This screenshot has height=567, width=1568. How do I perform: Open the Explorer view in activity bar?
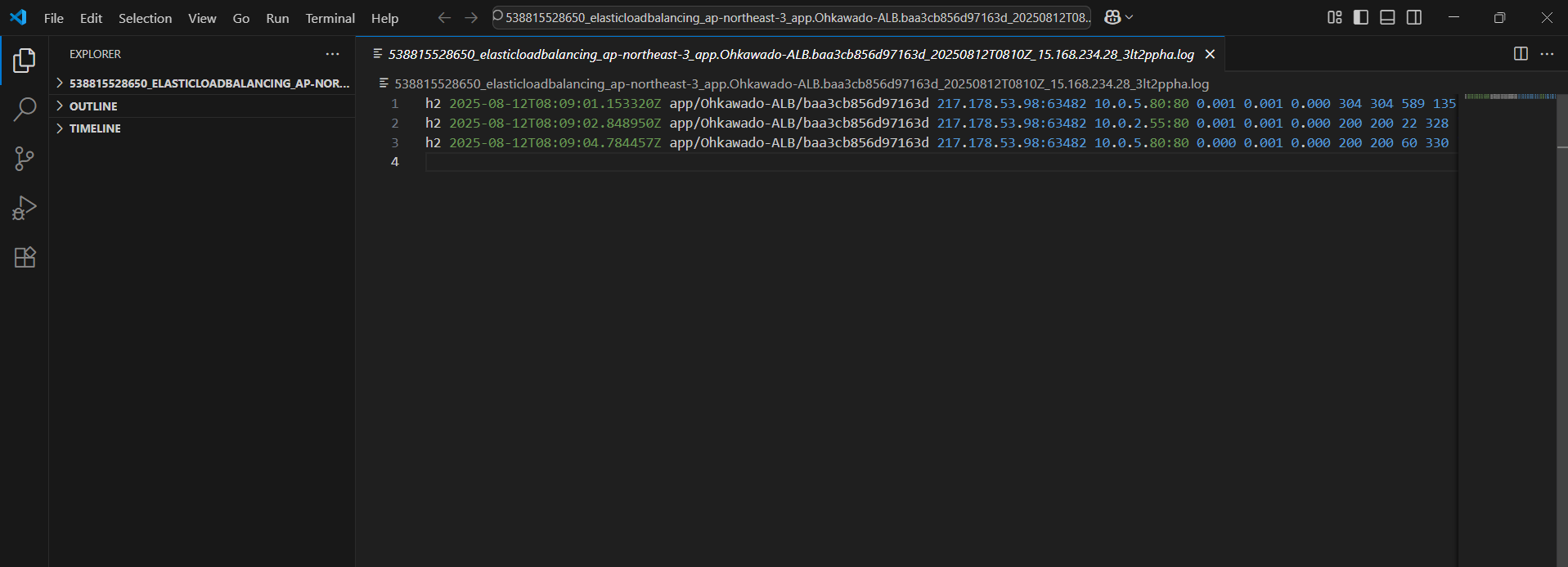pos(25,60)
